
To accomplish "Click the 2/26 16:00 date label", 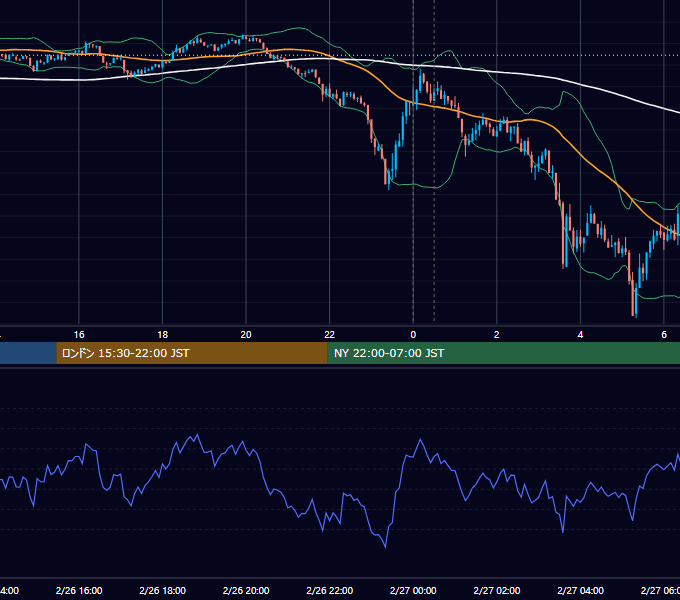I will tap(79, 590).
